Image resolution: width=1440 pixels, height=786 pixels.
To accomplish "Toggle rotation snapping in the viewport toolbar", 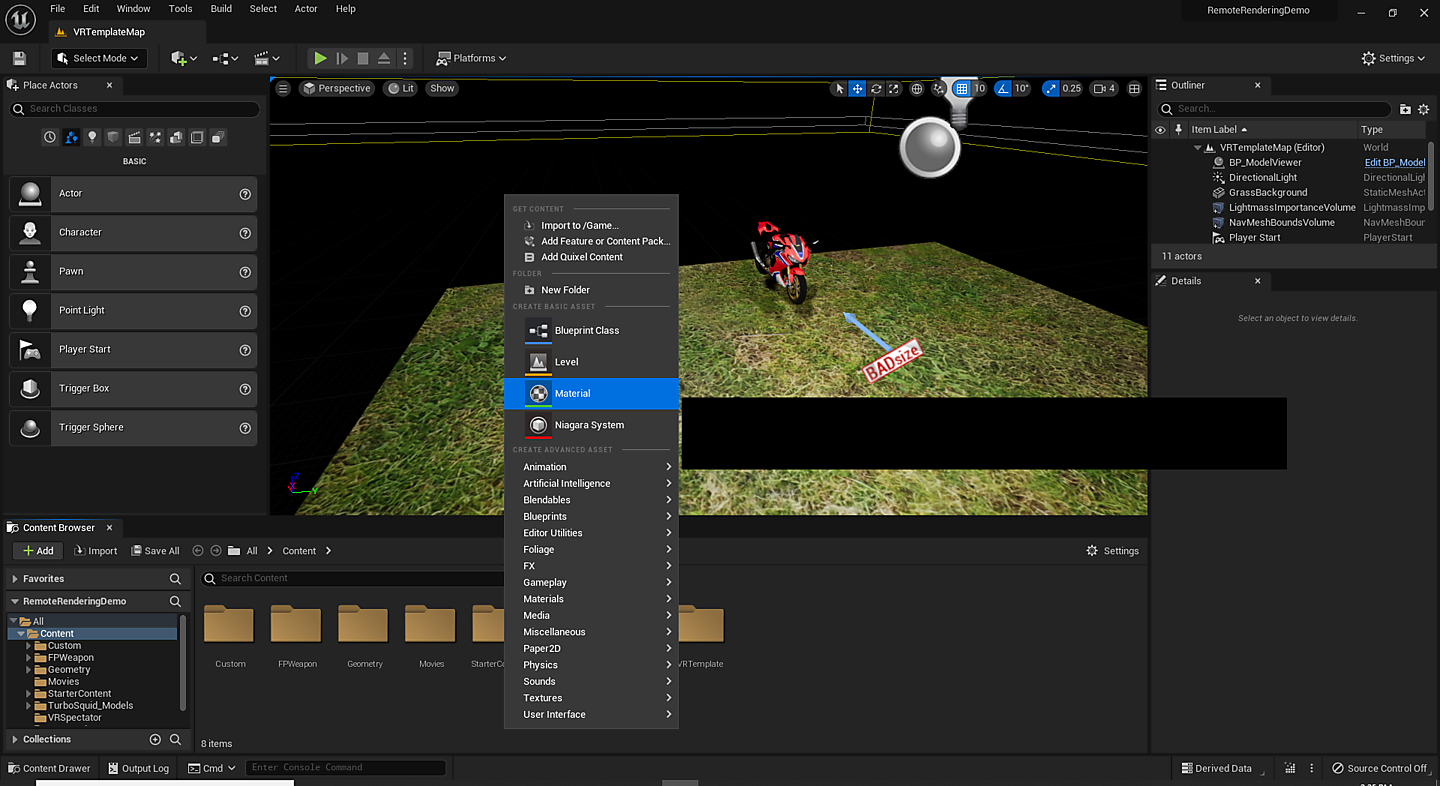I will pyautogui.click(x=1004, y=88).
